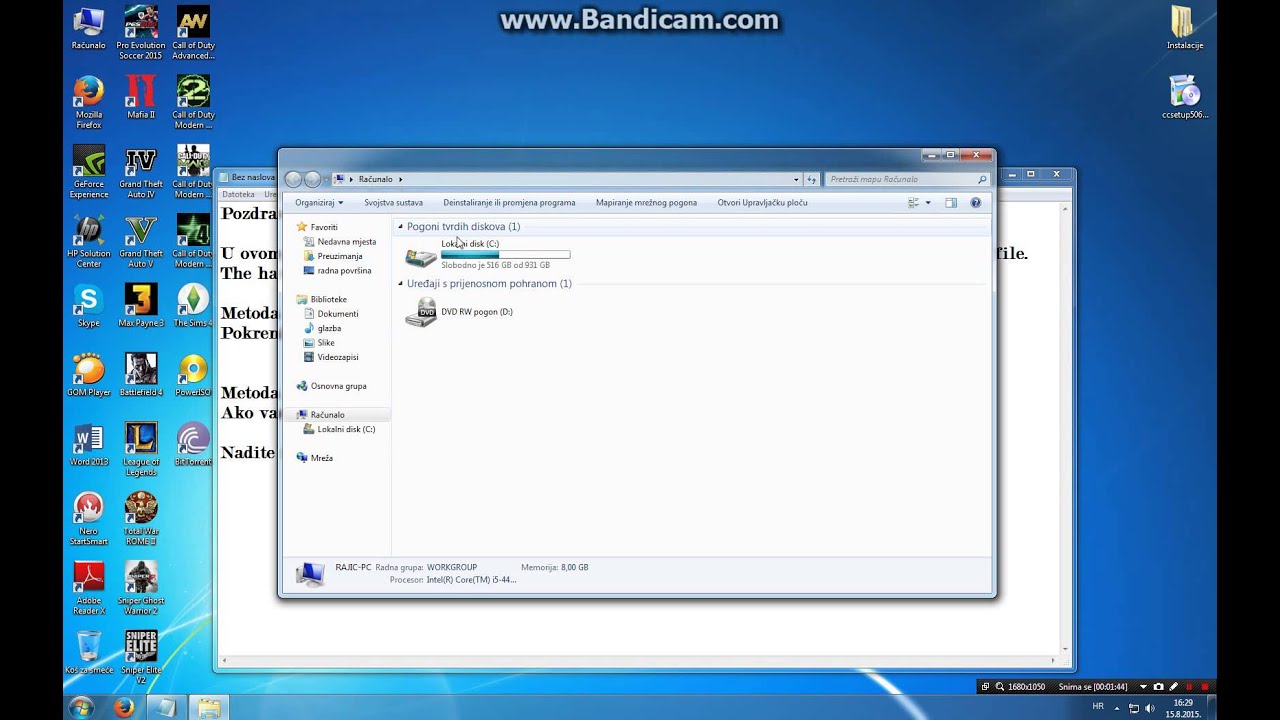Screen dimensions: 1280x720
Task: Click the search magnifier in Explorer
Action: point(982,179)
